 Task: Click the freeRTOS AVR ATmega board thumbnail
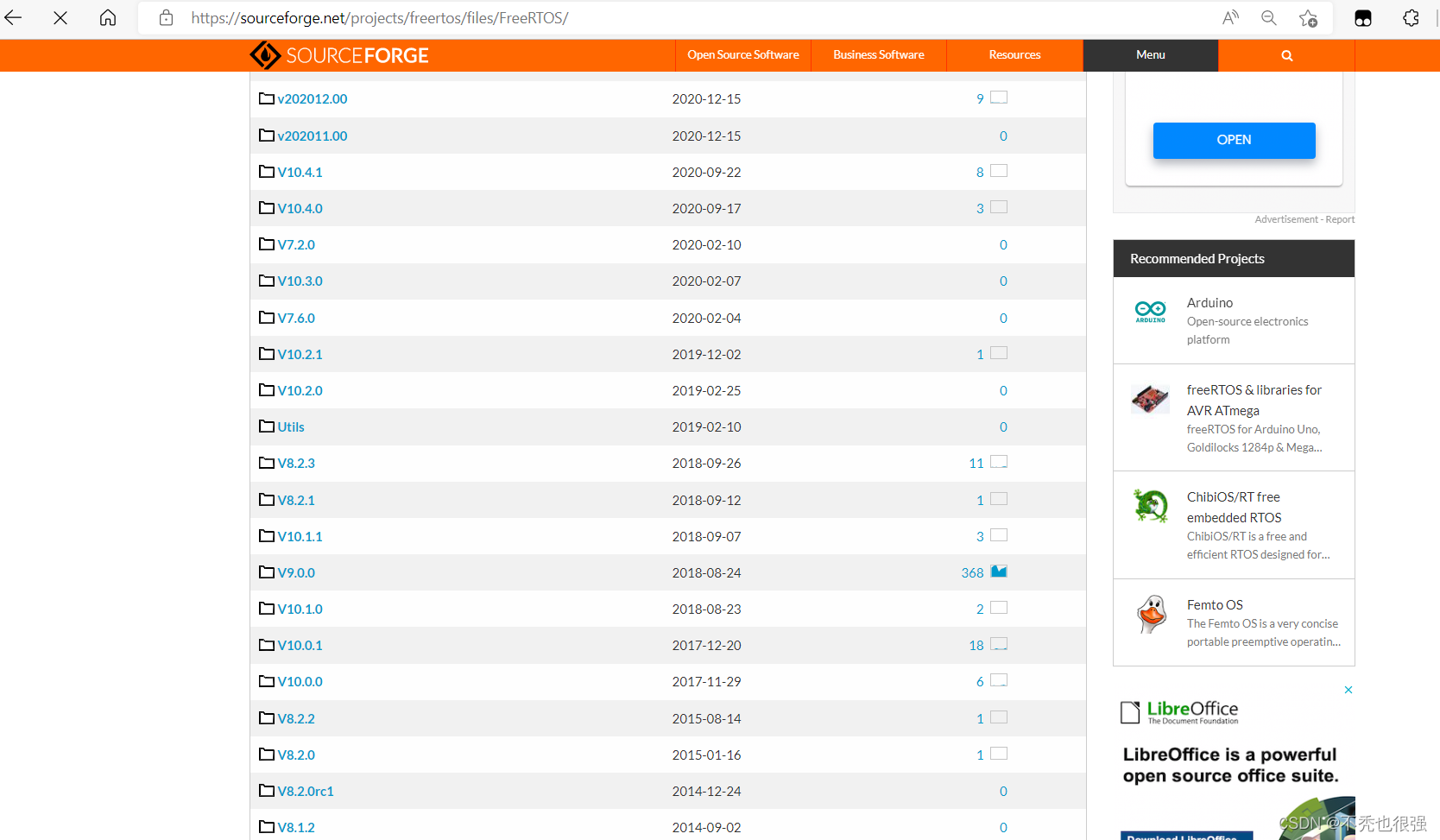coord(1151,399)
